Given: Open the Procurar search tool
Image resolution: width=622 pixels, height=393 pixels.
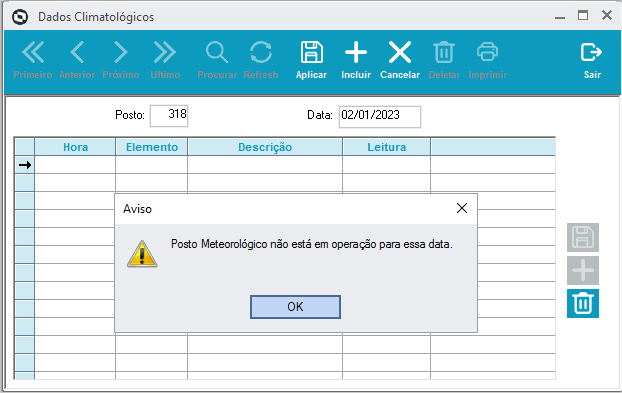Looking at the screenshot, I should tap(217, 60).
